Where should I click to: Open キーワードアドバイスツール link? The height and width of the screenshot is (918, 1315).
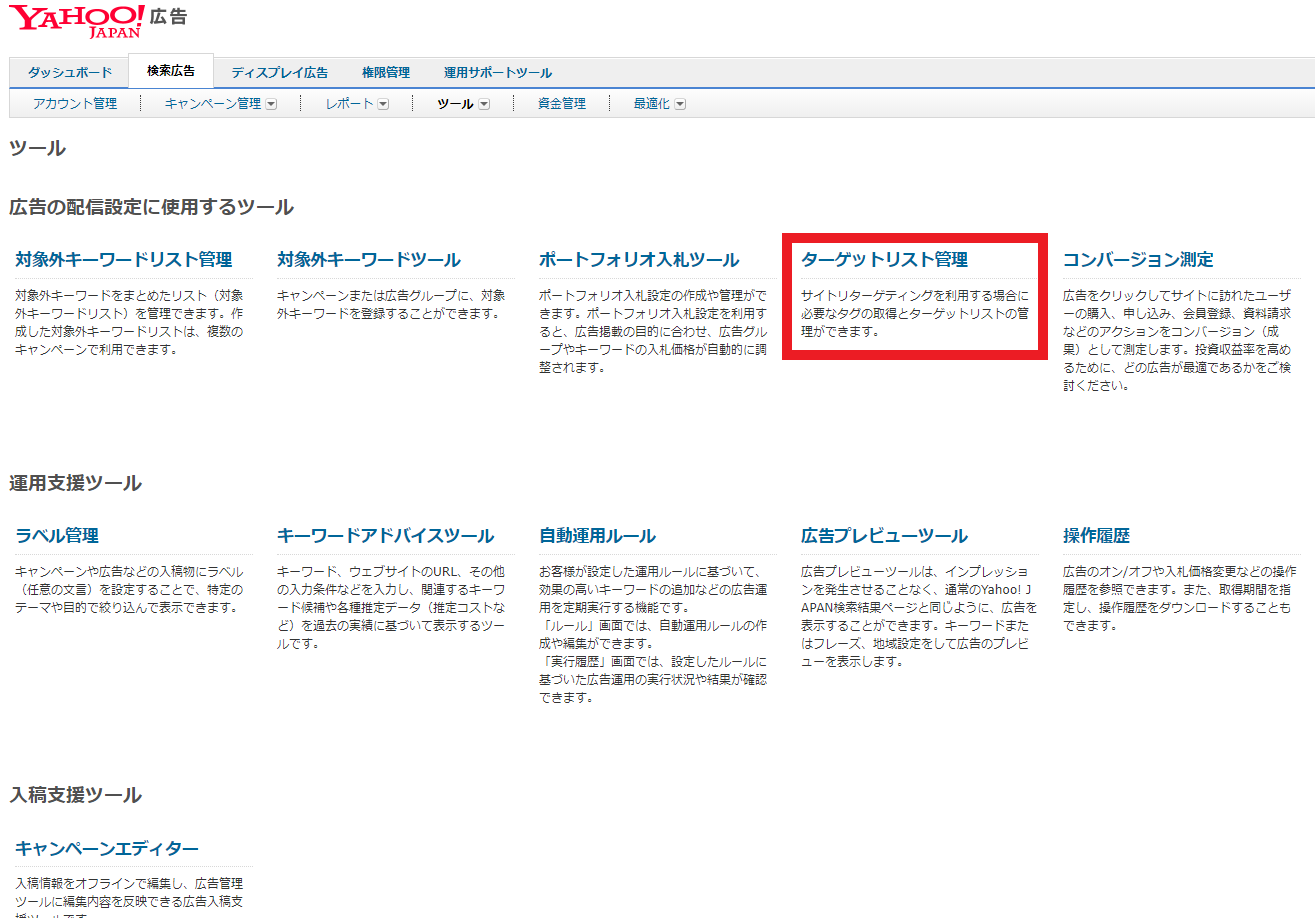pos(386,535)
